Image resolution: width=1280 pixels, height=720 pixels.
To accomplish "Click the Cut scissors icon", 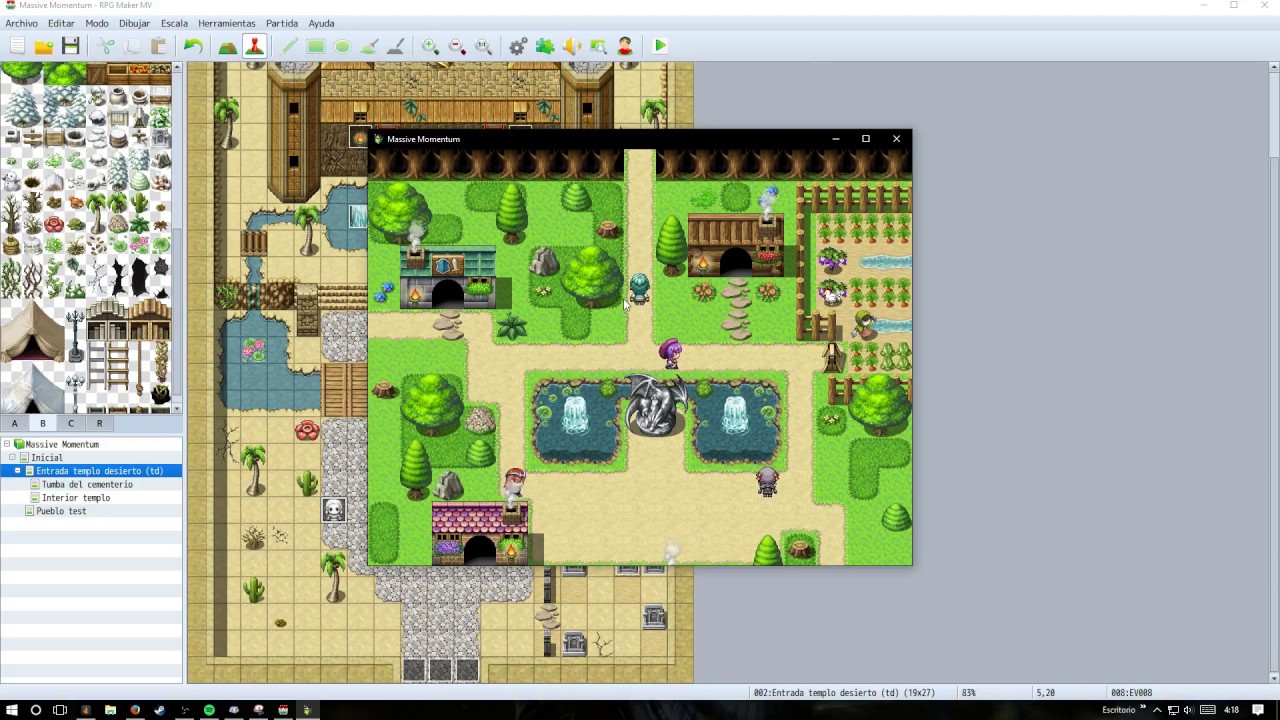I will pyautogui.click(x=106, y=46).
